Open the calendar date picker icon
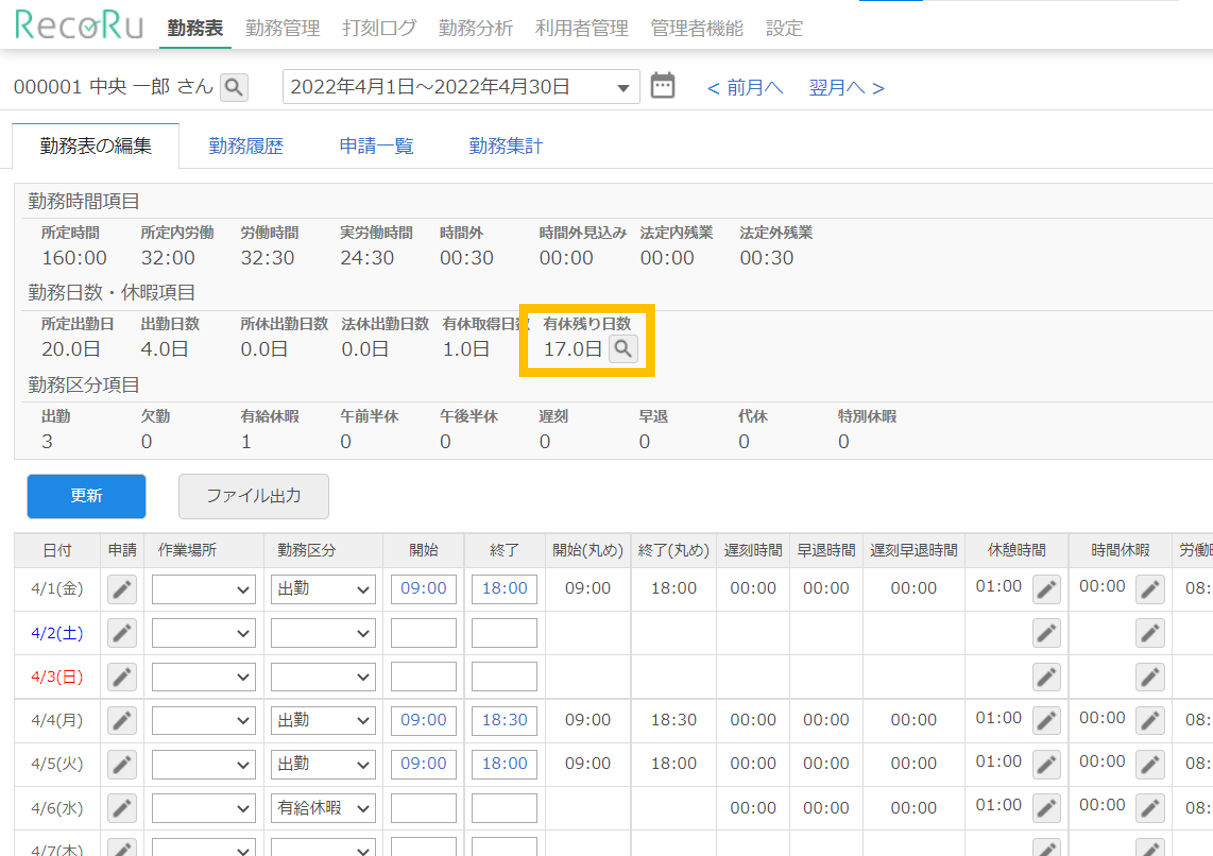Viewport: 1213px width, 856px height. point(662,86)
